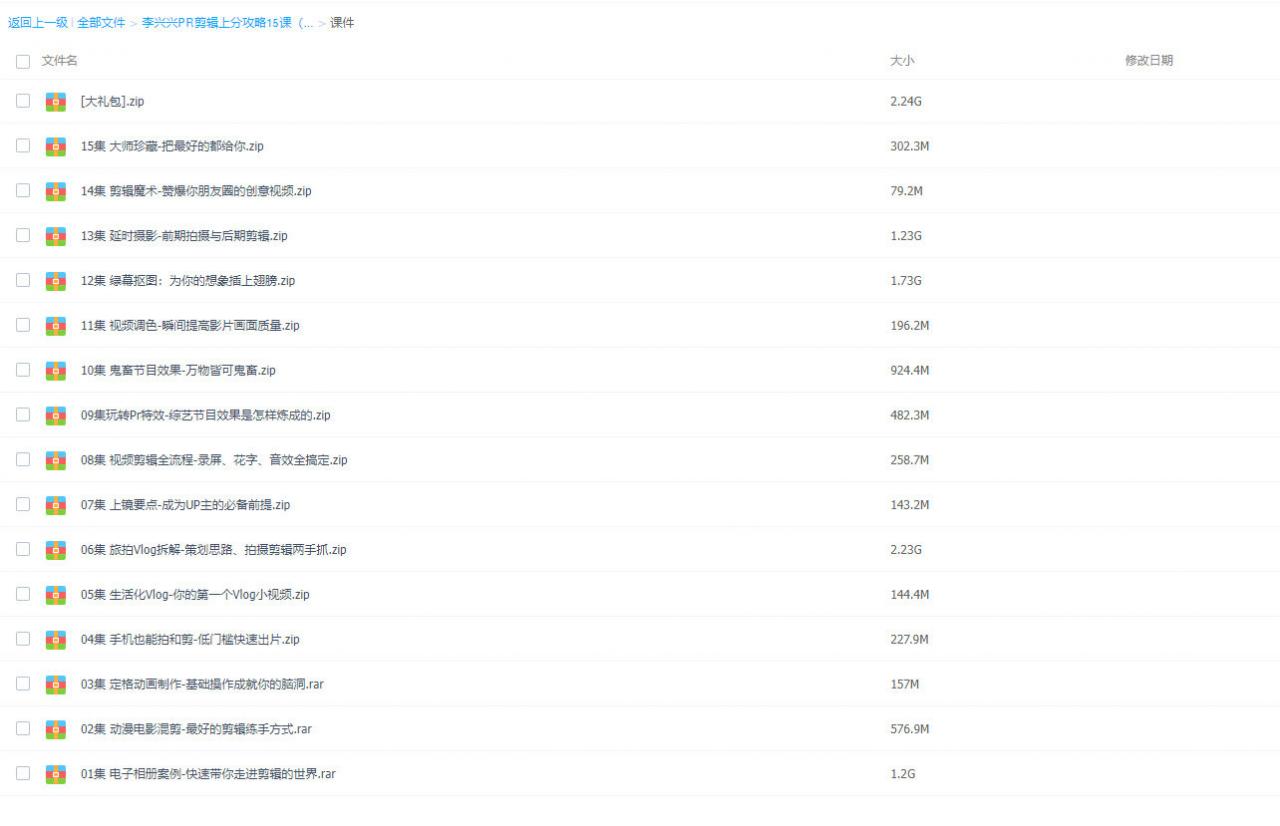Open 09集玩转Pr特效-综艺节目效果是怎样炼成的.zip
Viewport: 1280px width, 826px height.
205,415
